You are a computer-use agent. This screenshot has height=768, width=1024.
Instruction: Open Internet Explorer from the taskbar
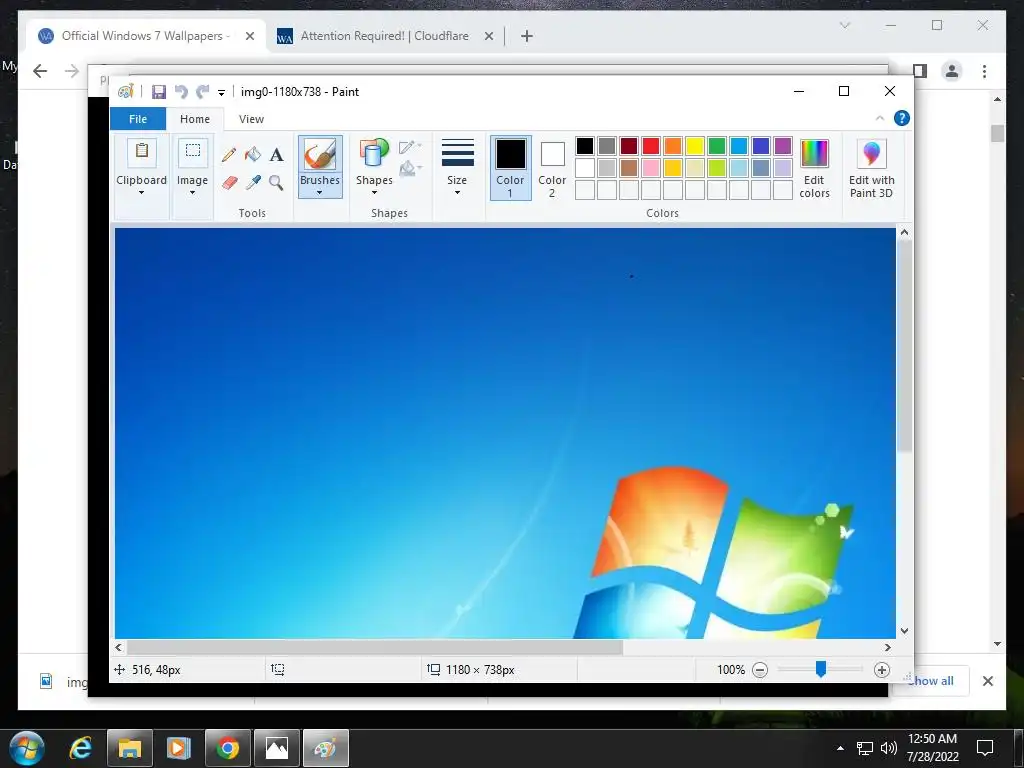click(80, 748)
